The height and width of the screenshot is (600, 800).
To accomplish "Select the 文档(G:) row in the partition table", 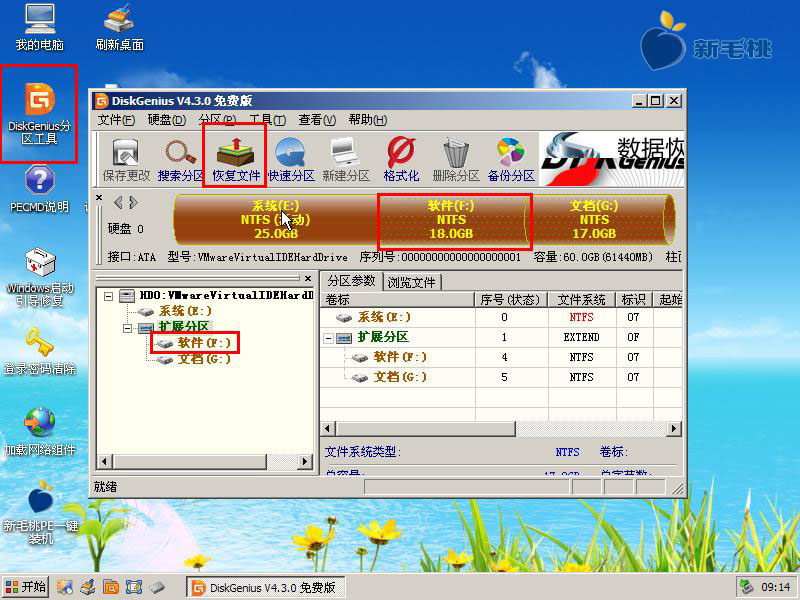I will (501, 378).
